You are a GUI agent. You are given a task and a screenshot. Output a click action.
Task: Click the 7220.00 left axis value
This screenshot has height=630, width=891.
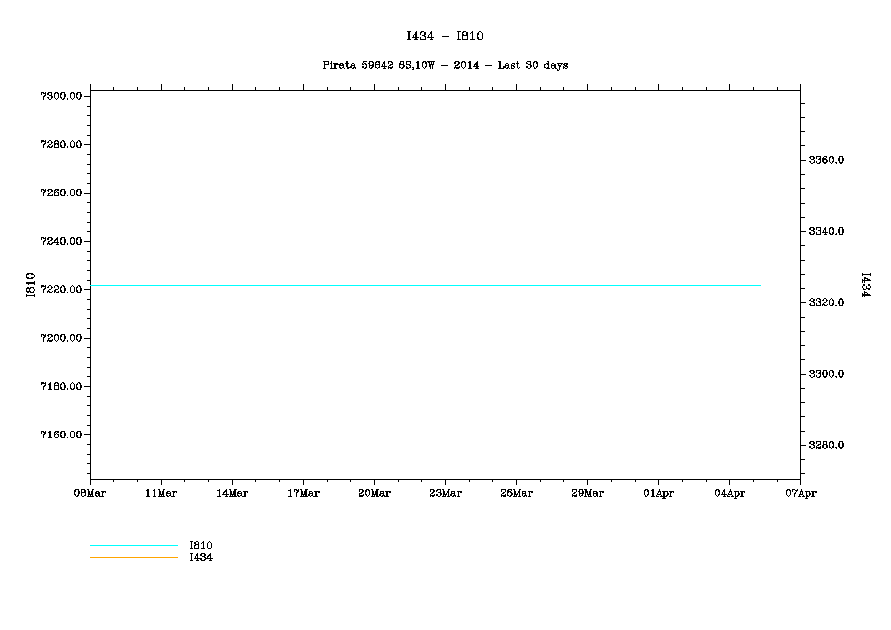61,290
